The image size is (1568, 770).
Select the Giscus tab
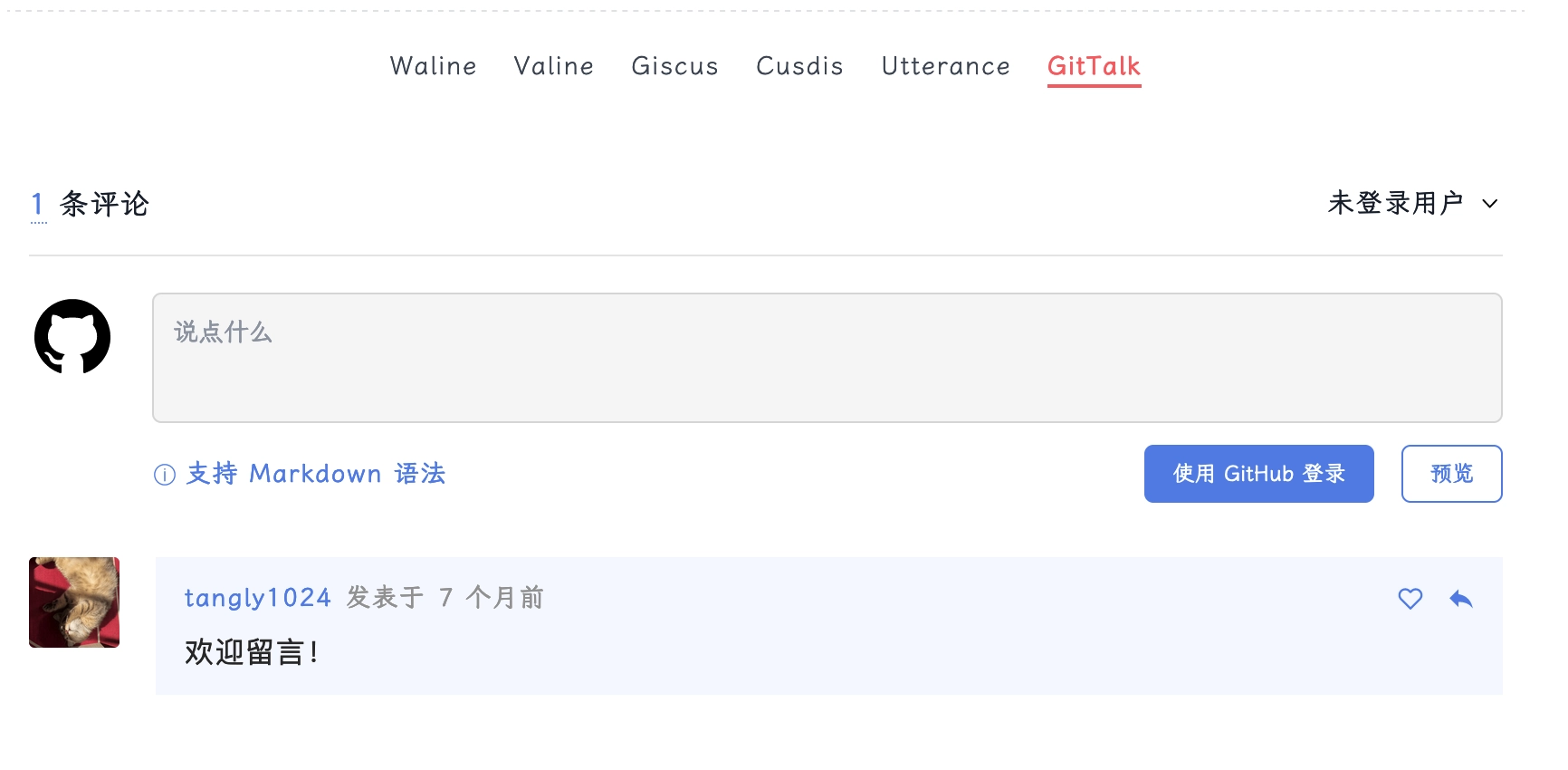coord(675,66)
